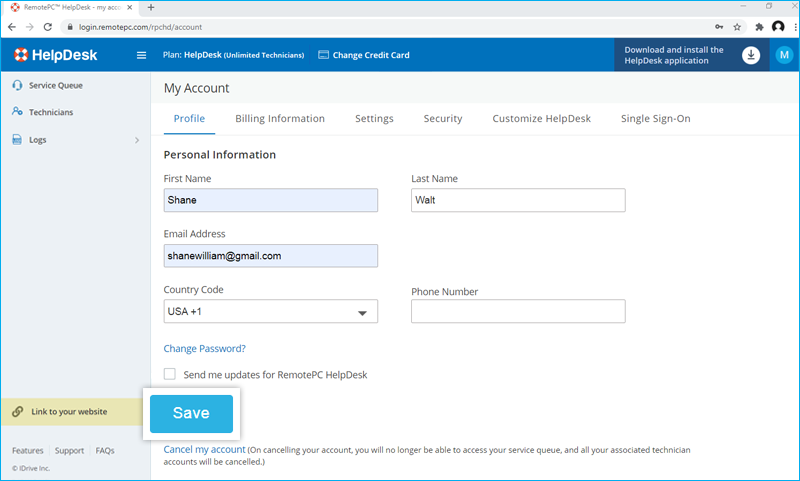Click the Last Name input field

(518, 200)
